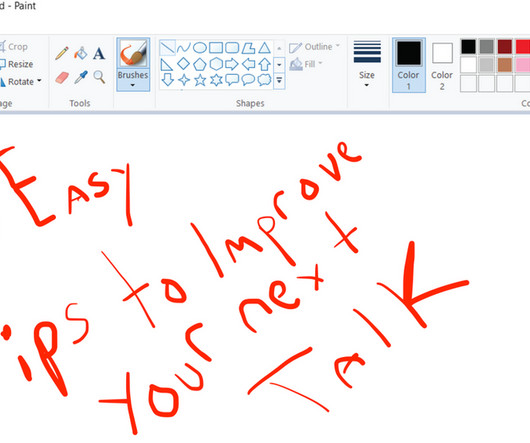Pick the dark red palette color

[505, 47]
